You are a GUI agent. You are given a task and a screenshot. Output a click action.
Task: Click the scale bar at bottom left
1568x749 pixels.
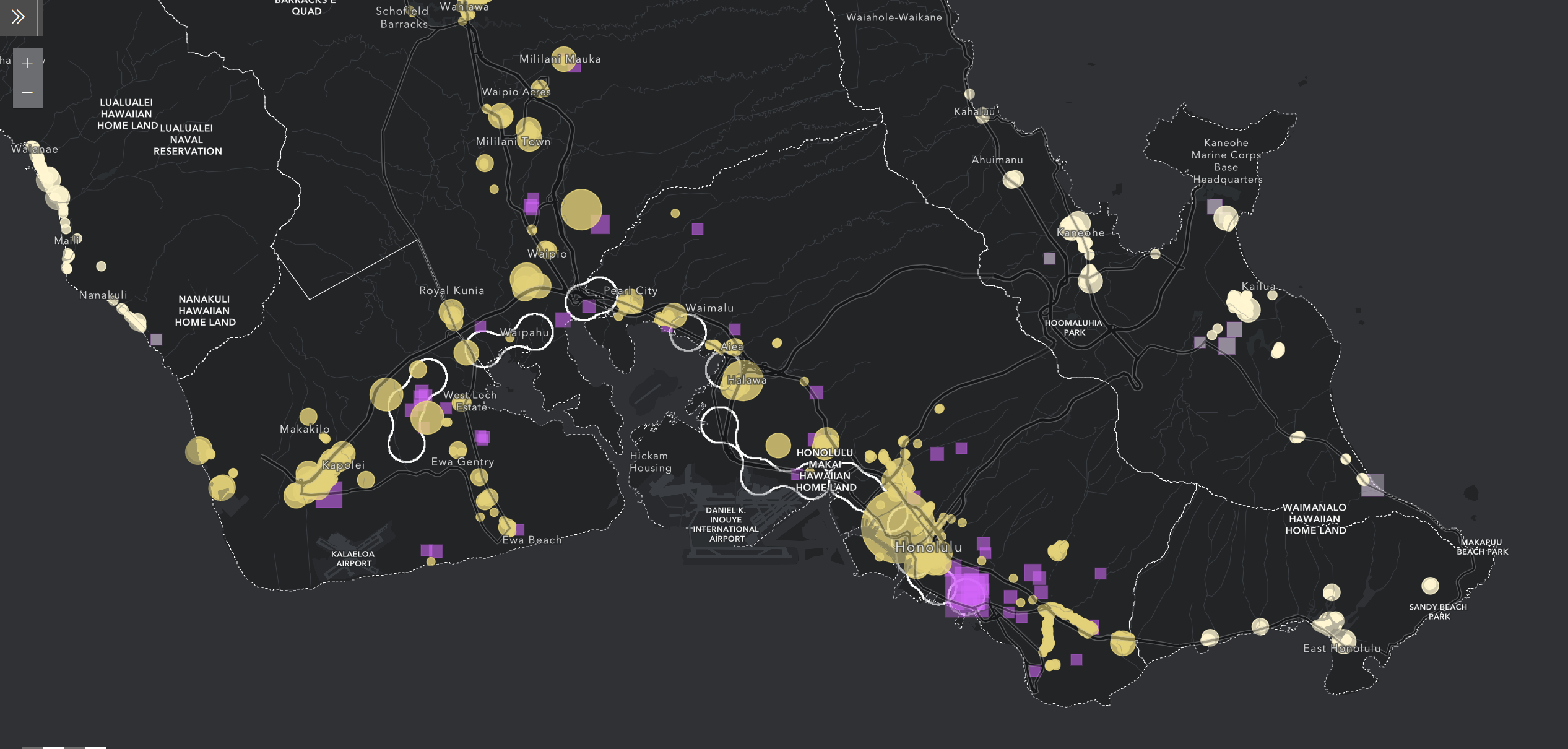coord(64,747)
